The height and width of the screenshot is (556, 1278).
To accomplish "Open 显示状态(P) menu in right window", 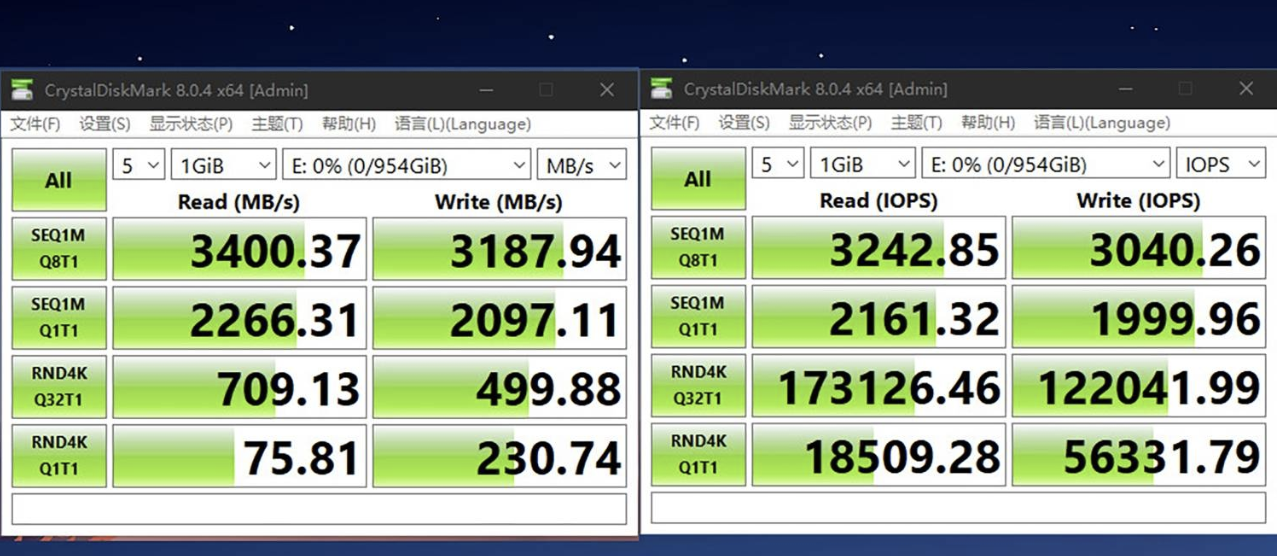I will point(830,123).
